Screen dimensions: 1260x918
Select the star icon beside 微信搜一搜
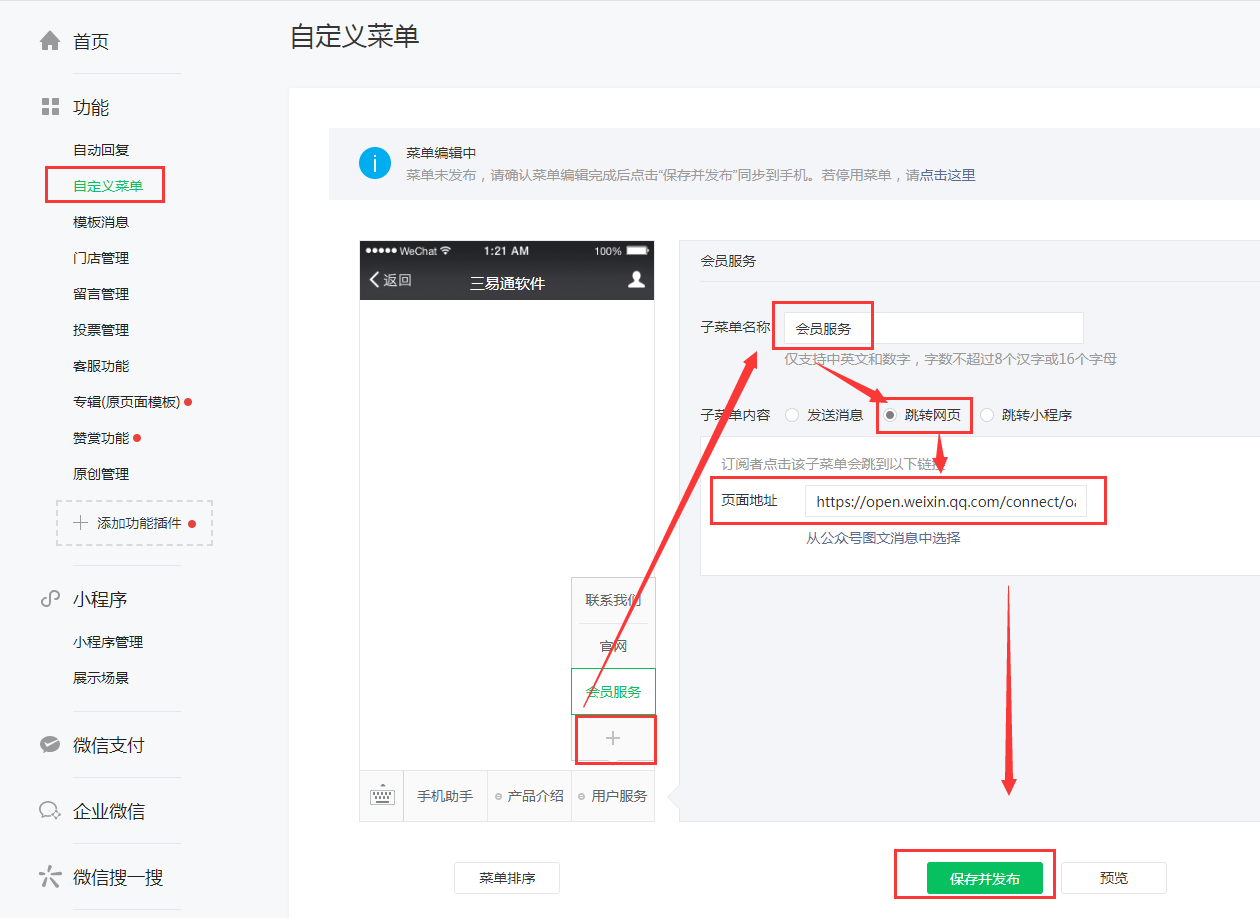coord(50,877)
